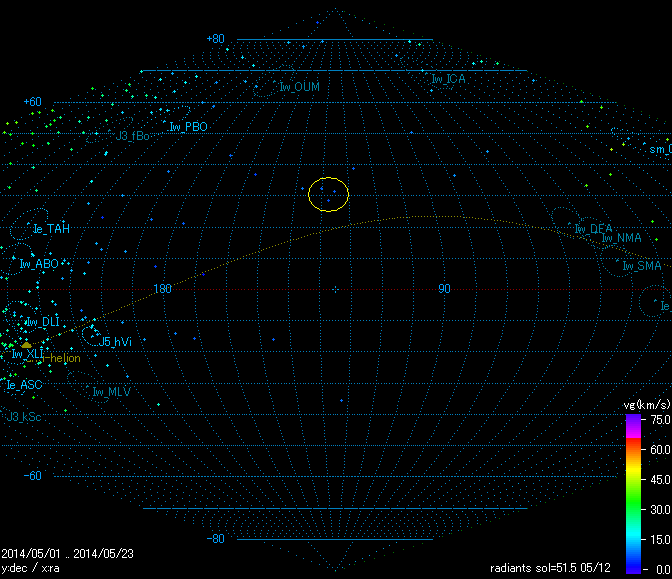Click the Iw_SMA radiant label
The width and height of the screenshot is (672, 579).
(642, 266)
